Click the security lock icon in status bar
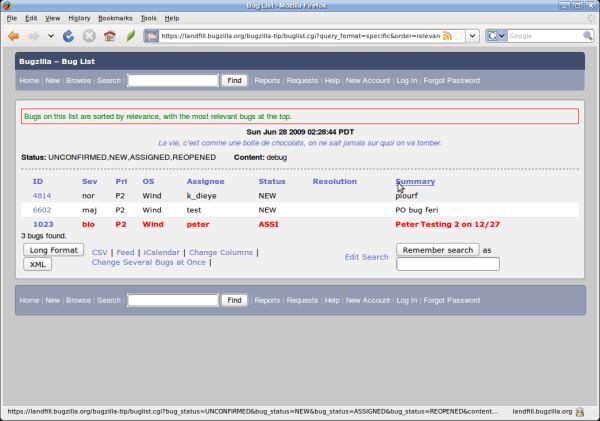The height and width of the screenshot is (421, 600). tap(580, 412)
